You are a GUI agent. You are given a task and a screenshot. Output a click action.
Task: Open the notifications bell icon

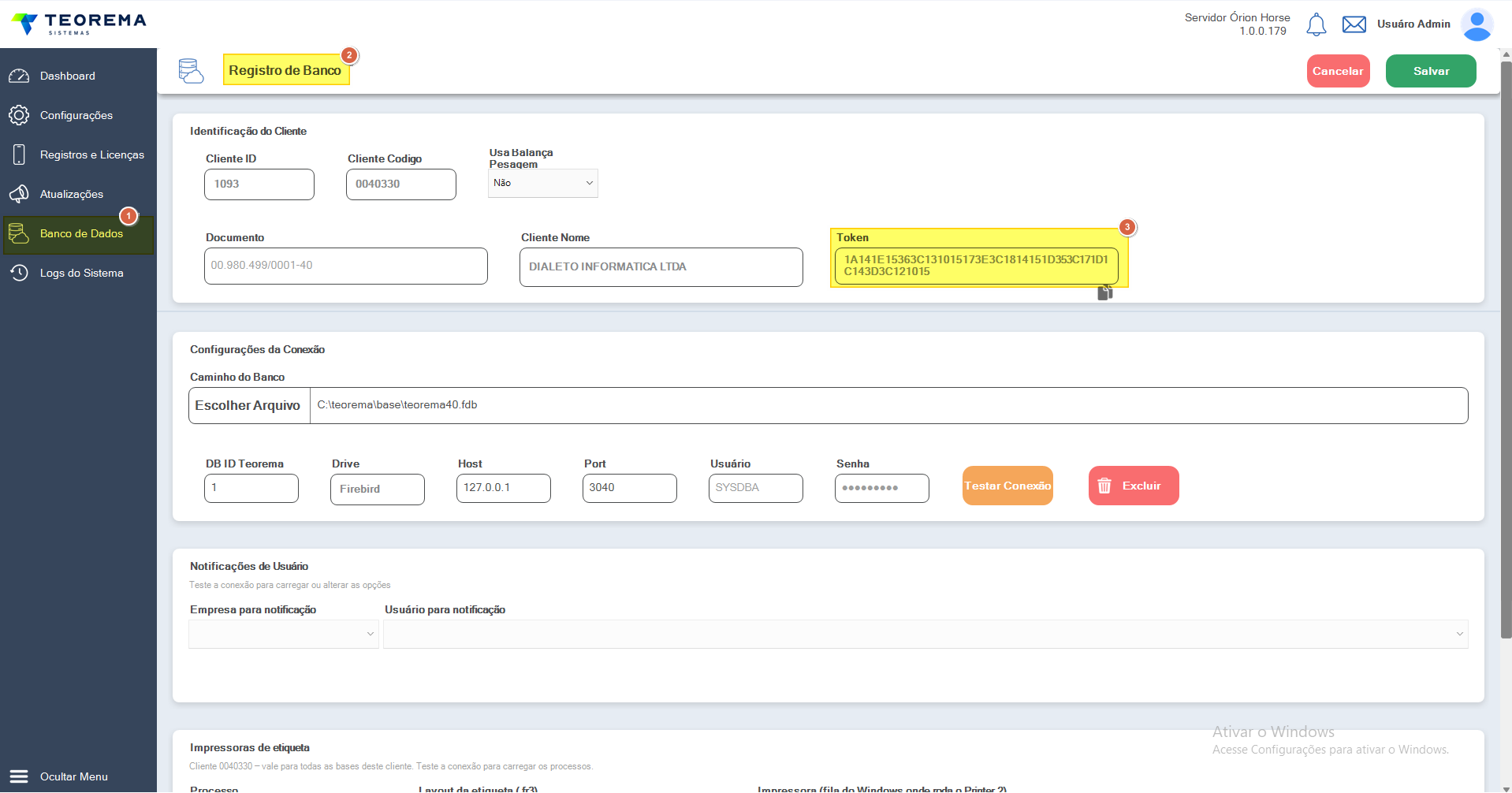(1316, 24)
